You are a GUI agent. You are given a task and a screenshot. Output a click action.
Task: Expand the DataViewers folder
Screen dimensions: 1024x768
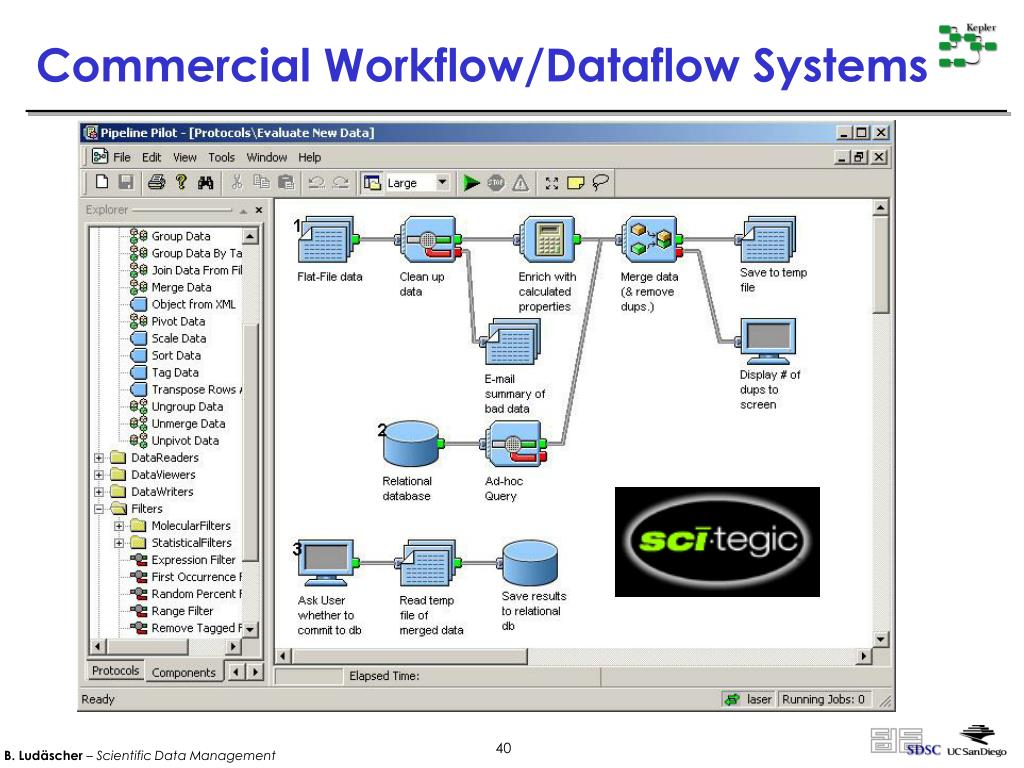(x=99, y=475)
